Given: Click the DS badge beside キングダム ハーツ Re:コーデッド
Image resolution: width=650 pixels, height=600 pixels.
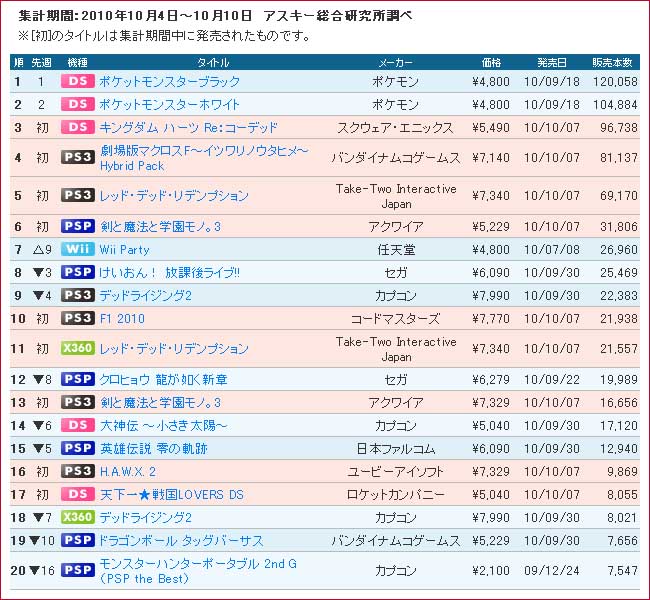Looking at the screenshot, I should click(78, 127).
